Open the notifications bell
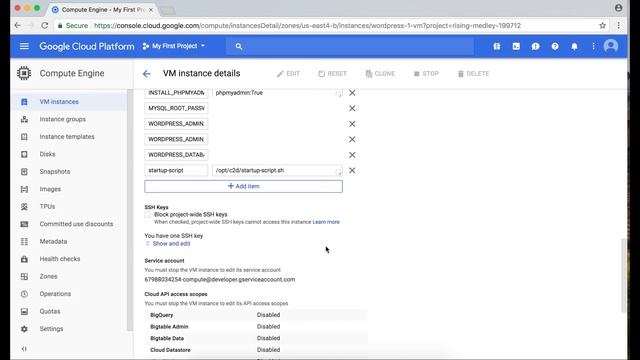This screenshot has width=640, height=360. 574,47
